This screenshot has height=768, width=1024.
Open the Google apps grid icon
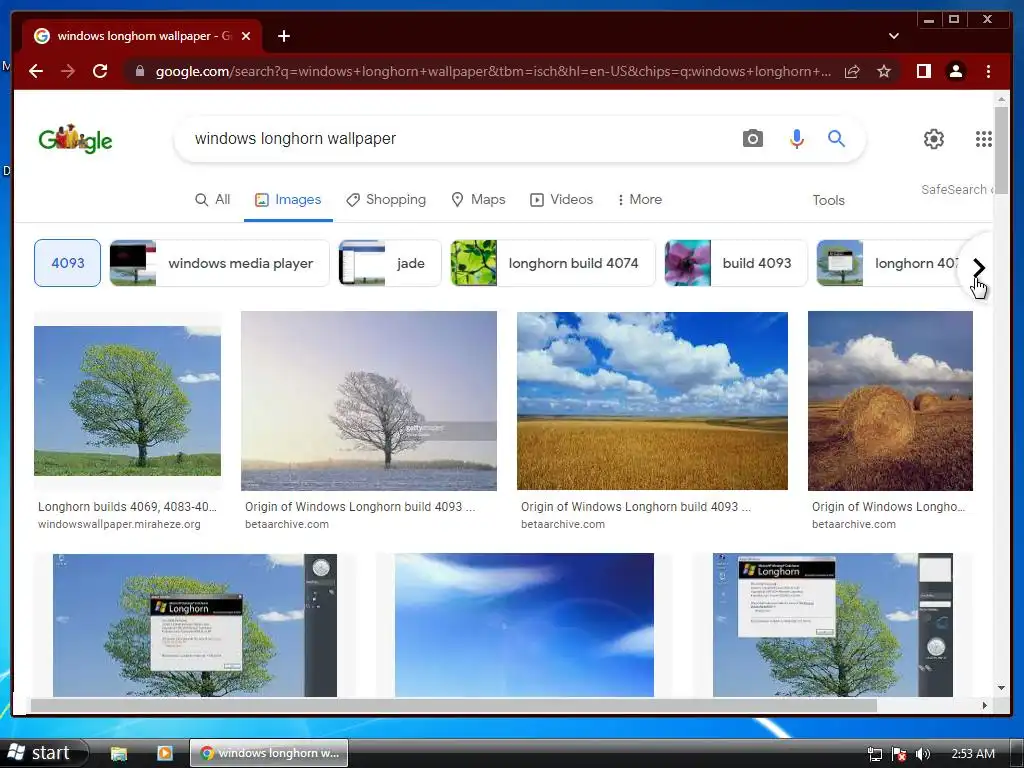coord(984,138)
